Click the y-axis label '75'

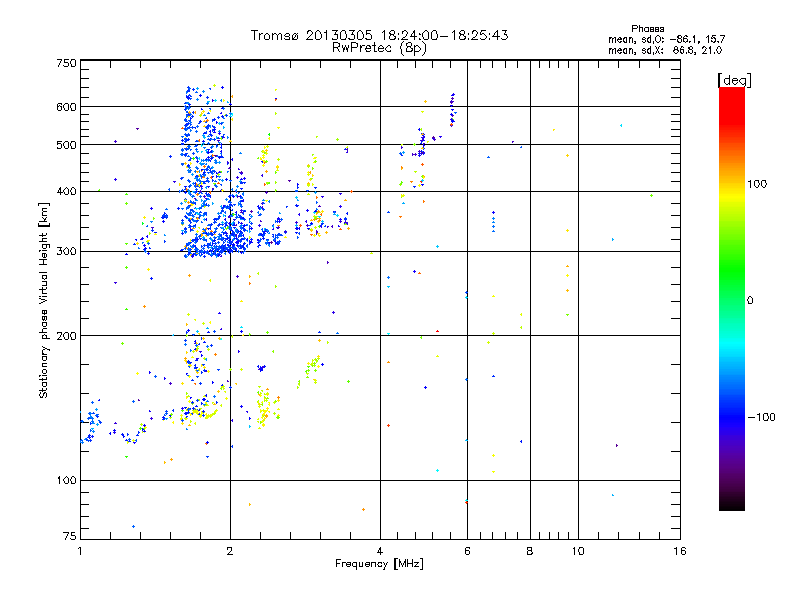tap(70, 536)
